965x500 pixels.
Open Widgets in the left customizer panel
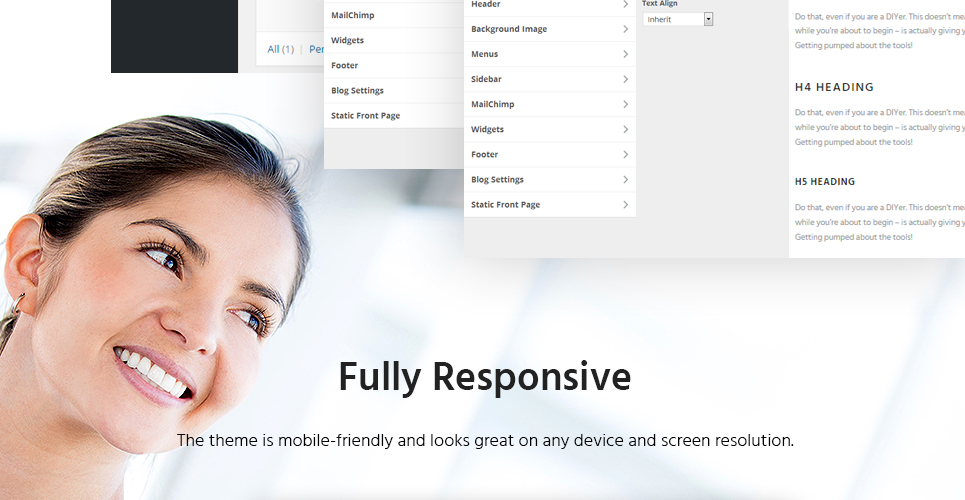[394, 40]
